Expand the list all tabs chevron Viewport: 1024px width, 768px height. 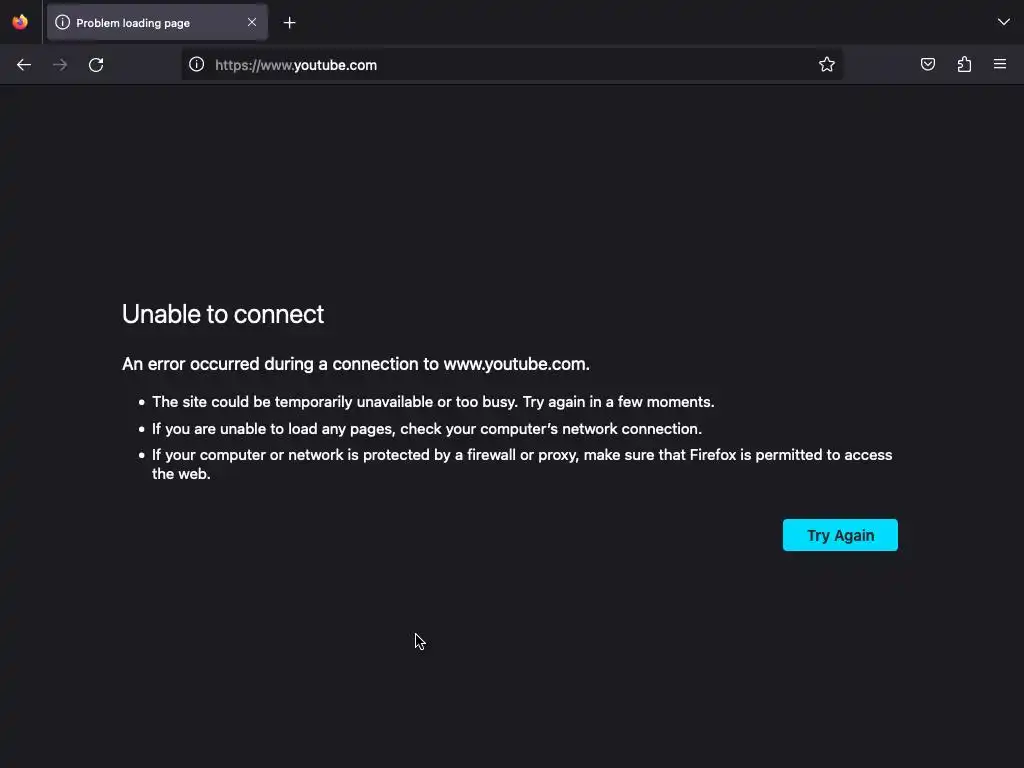[1004, 22]
